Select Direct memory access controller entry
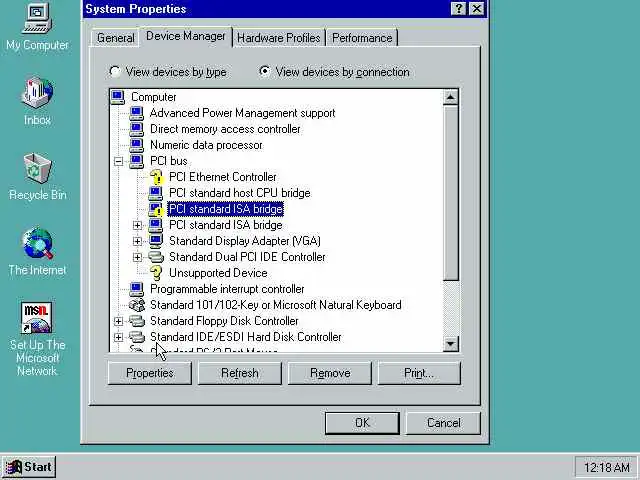 click(x=225, y=129)
